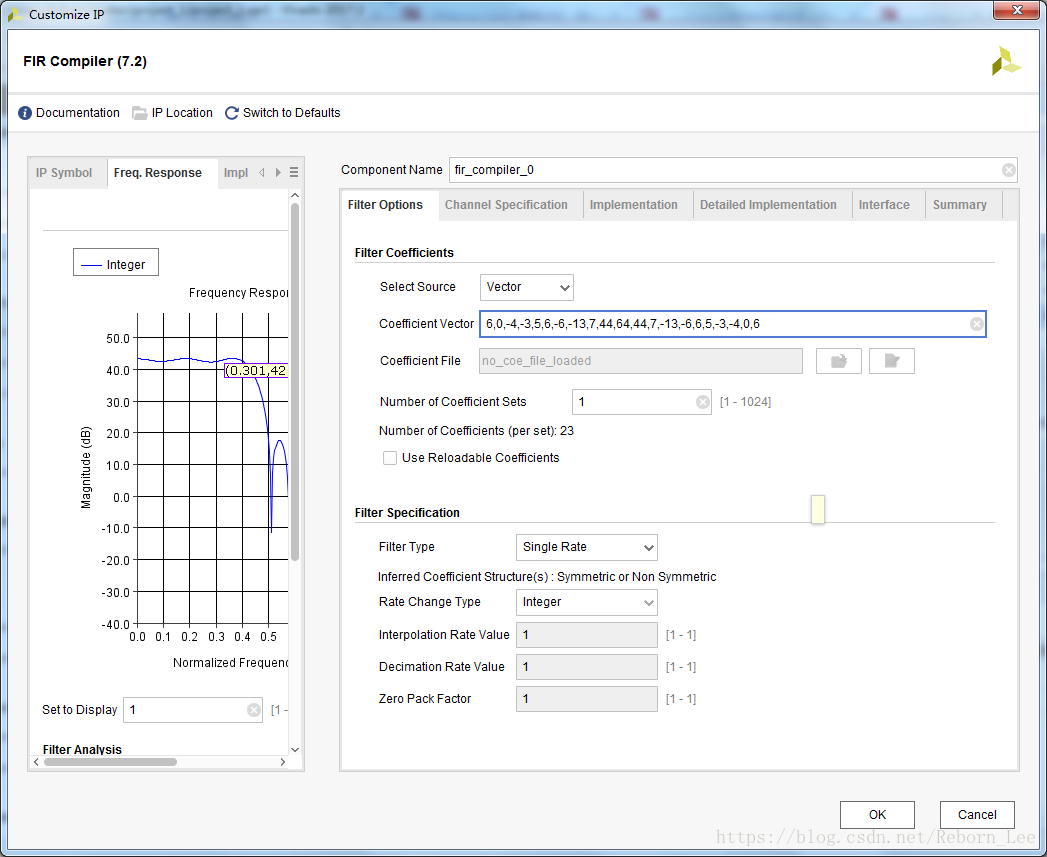The height and width of the screenshot is (857, 1047).
Task: Click the Filter Analysis heading
Action: (82, 749)
